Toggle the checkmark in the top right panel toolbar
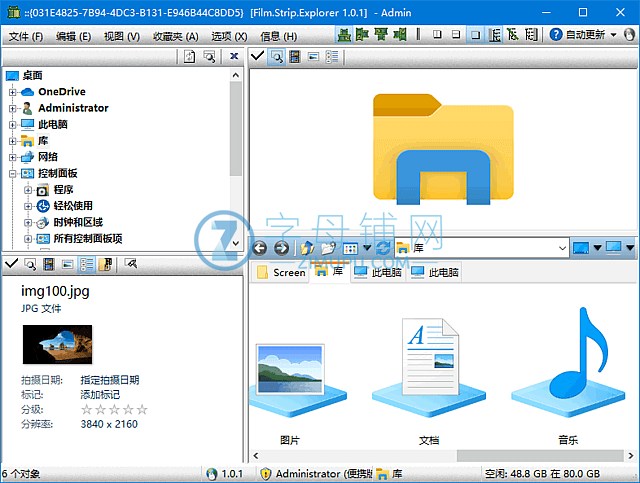 pos(257,56)
